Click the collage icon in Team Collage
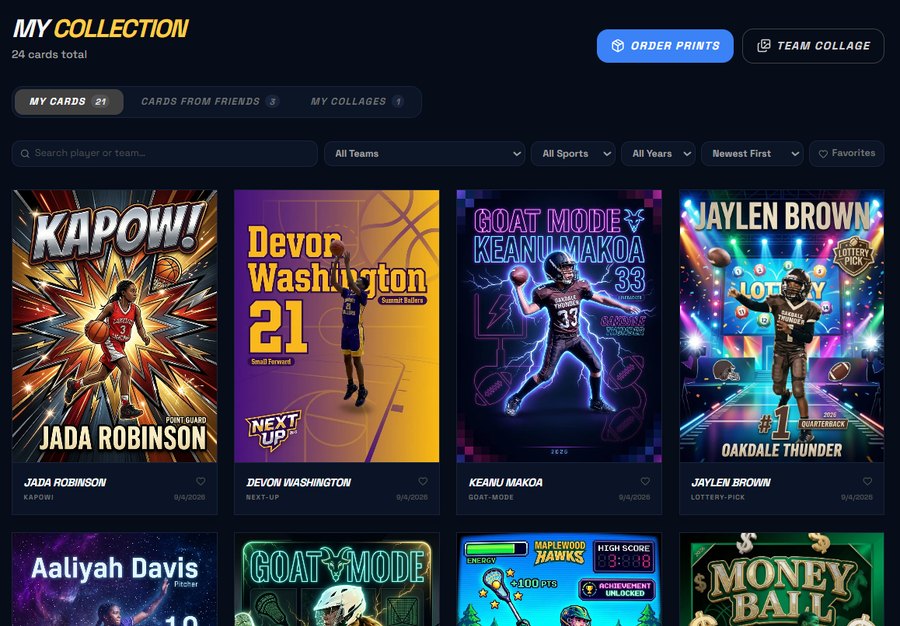The image size is (900, 626). pos(763,46)
